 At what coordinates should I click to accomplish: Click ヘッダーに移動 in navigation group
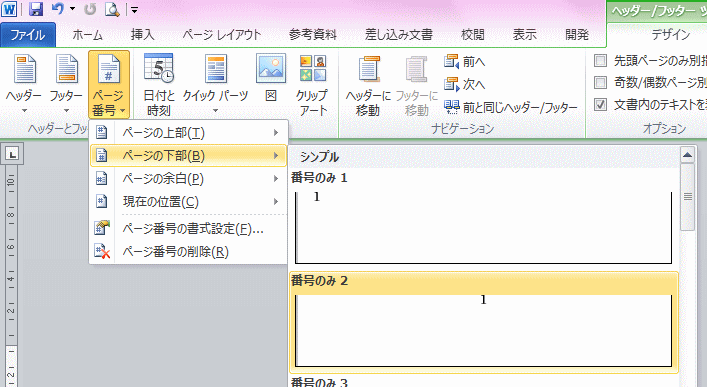368,86
